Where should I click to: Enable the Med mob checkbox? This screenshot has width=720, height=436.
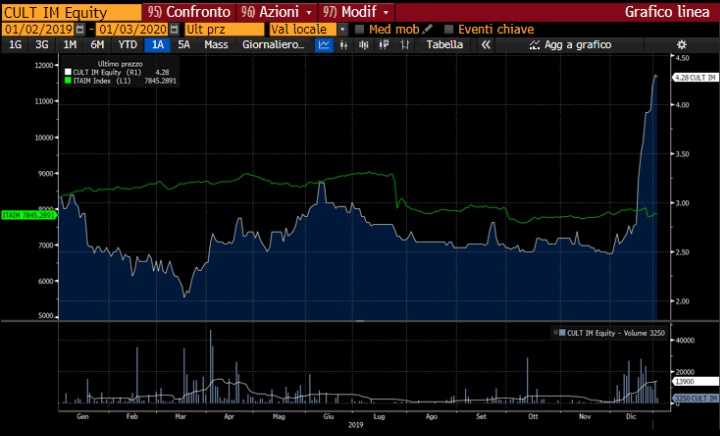tap(360, 29)
